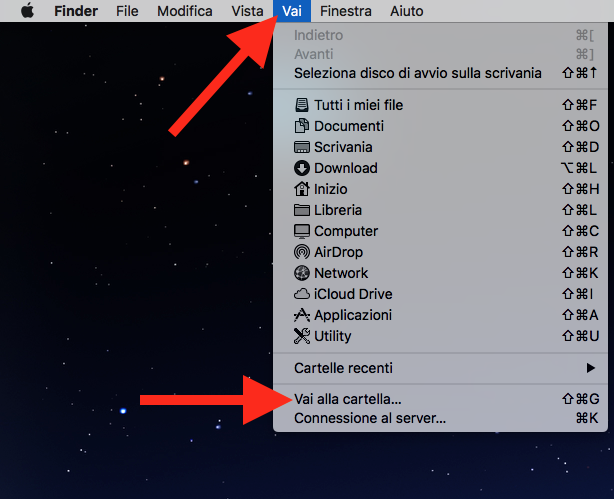Select the Documenti label
Image resolution: width=614 pixels, height=499 pixels.
tap(349, 126)
